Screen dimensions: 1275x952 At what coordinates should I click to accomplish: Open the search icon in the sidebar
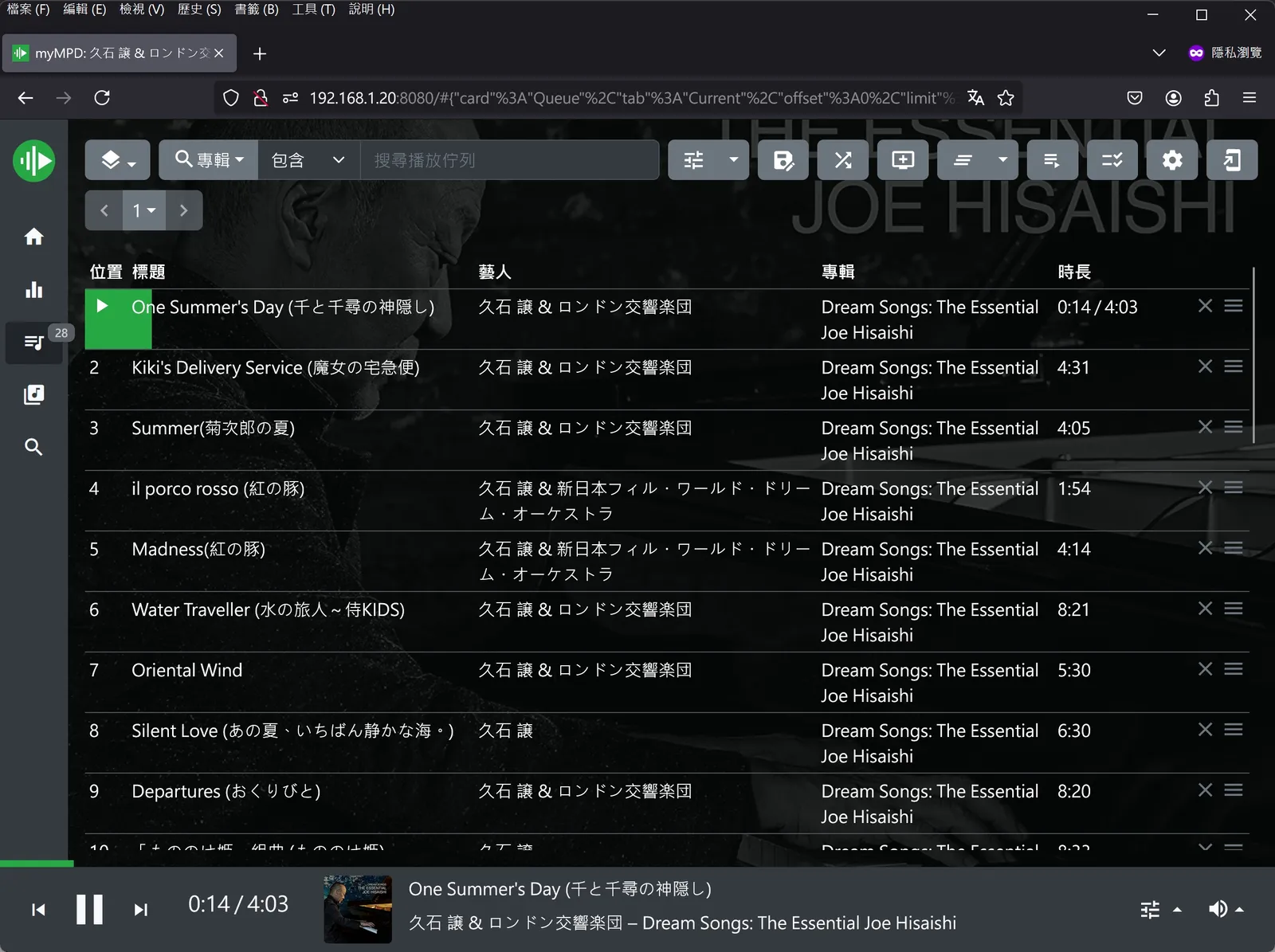tap(33, 447)
